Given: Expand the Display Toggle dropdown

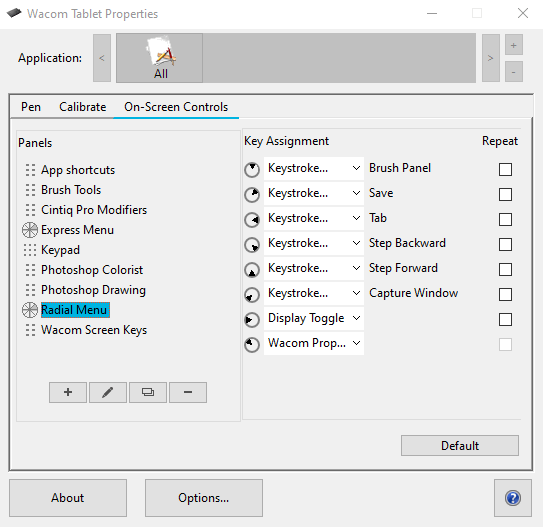Looking at the screenshot, I should (314, 318).
